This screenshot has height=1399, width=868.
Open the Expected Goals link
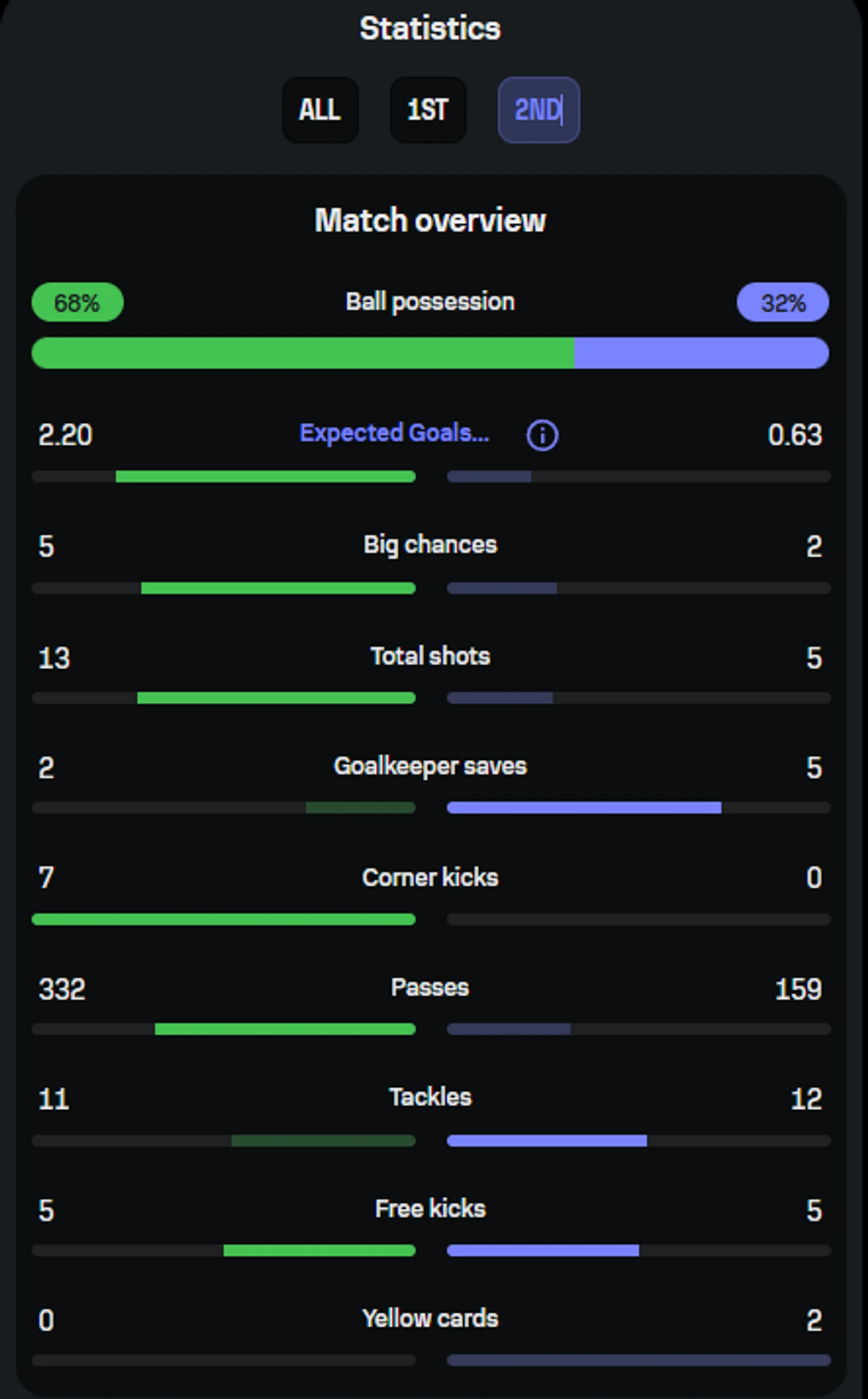tap(394, 433)
